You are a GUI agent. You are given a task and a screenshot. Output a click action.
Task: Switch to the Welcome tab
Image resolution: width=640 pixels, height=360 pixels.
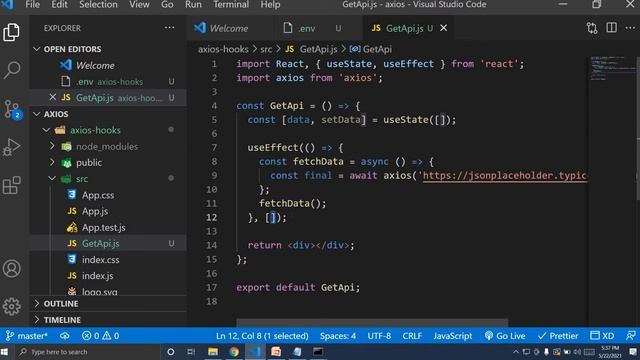click(231, 28)
